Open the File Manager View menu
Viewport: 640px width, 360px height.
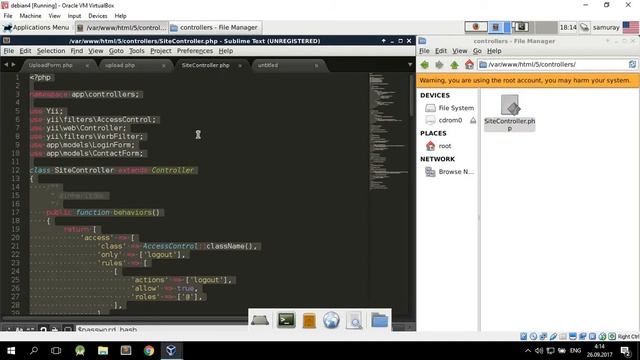[x=460, y=51]
